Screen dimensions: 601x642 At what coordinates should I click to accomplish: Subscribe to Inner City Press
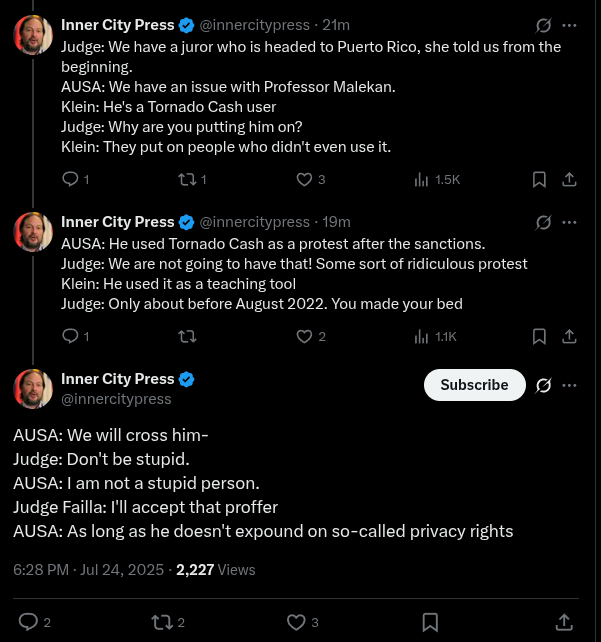pos(474,385)
